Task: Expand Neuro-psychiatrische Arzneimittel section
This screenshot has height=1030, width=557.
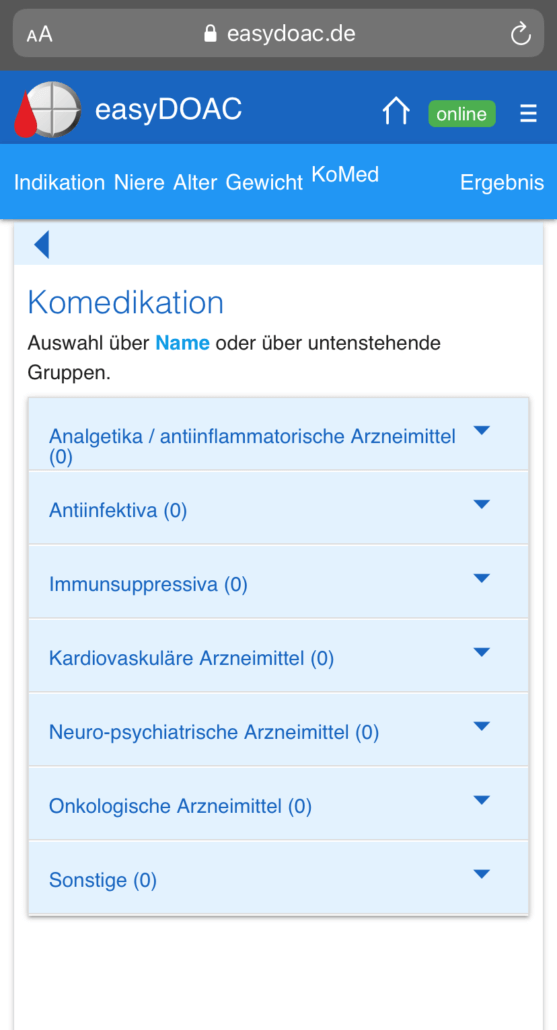Action: 278,730
